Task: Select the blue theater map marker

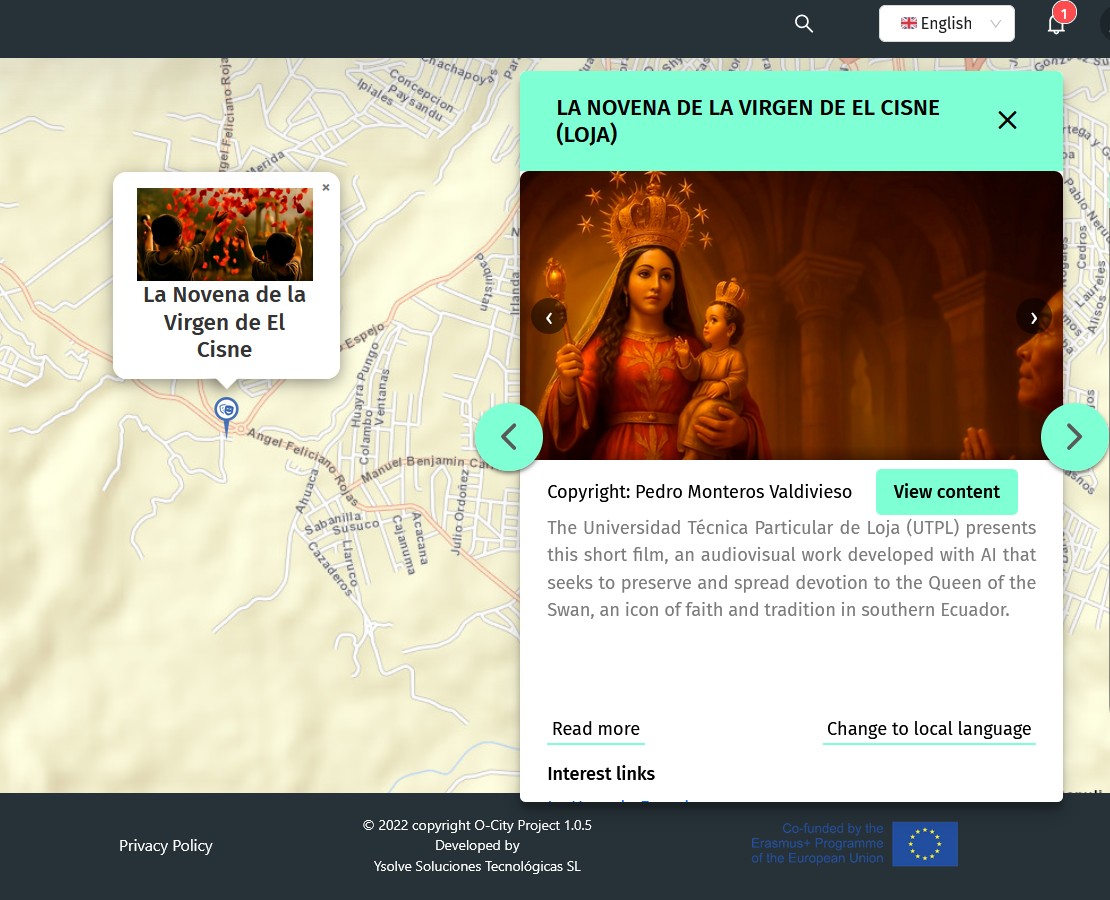Action: pyautogui.click(x=227, y=416)
